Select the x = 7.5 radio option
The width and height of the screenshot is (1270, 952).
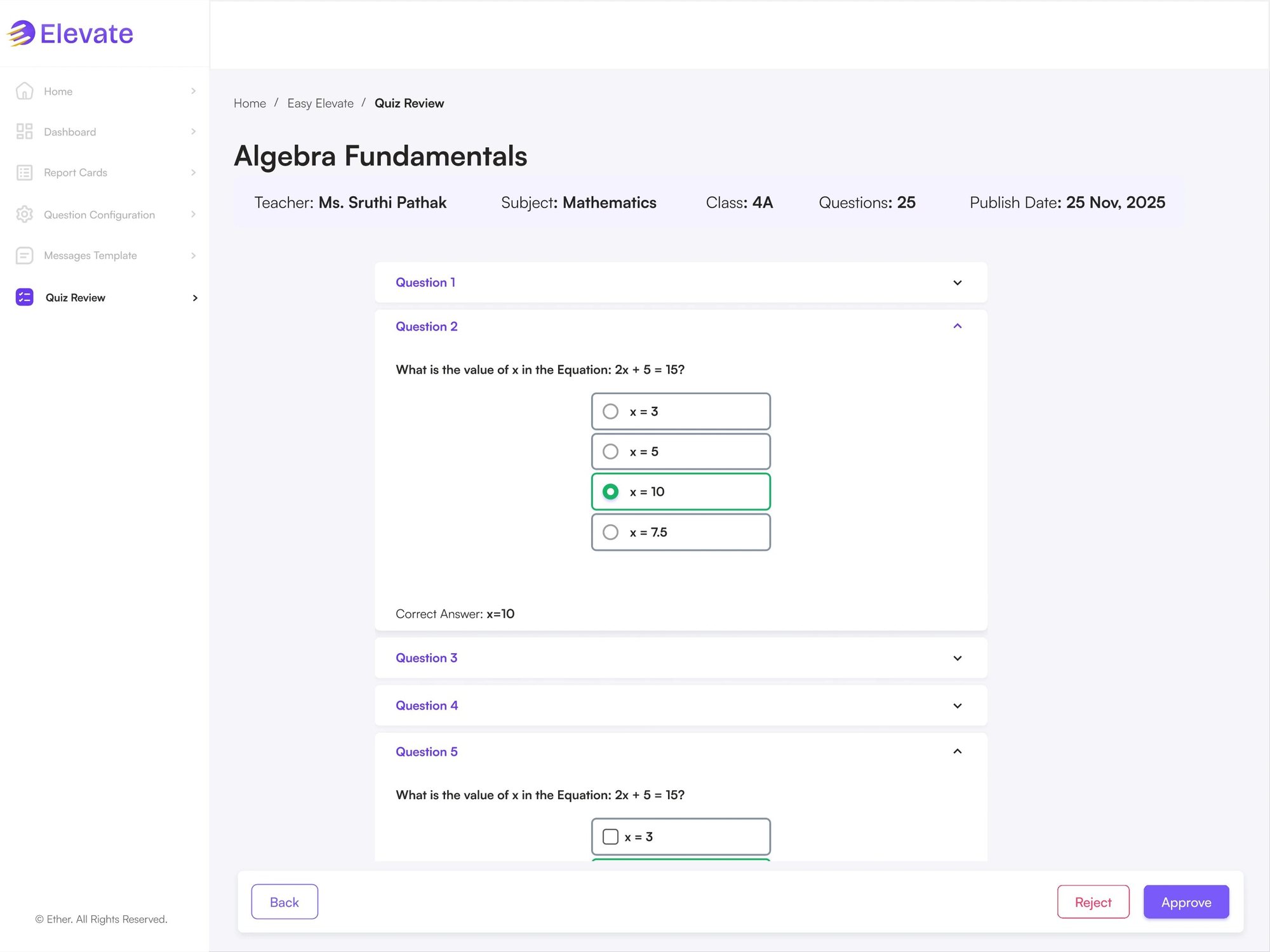pos(610,532)
